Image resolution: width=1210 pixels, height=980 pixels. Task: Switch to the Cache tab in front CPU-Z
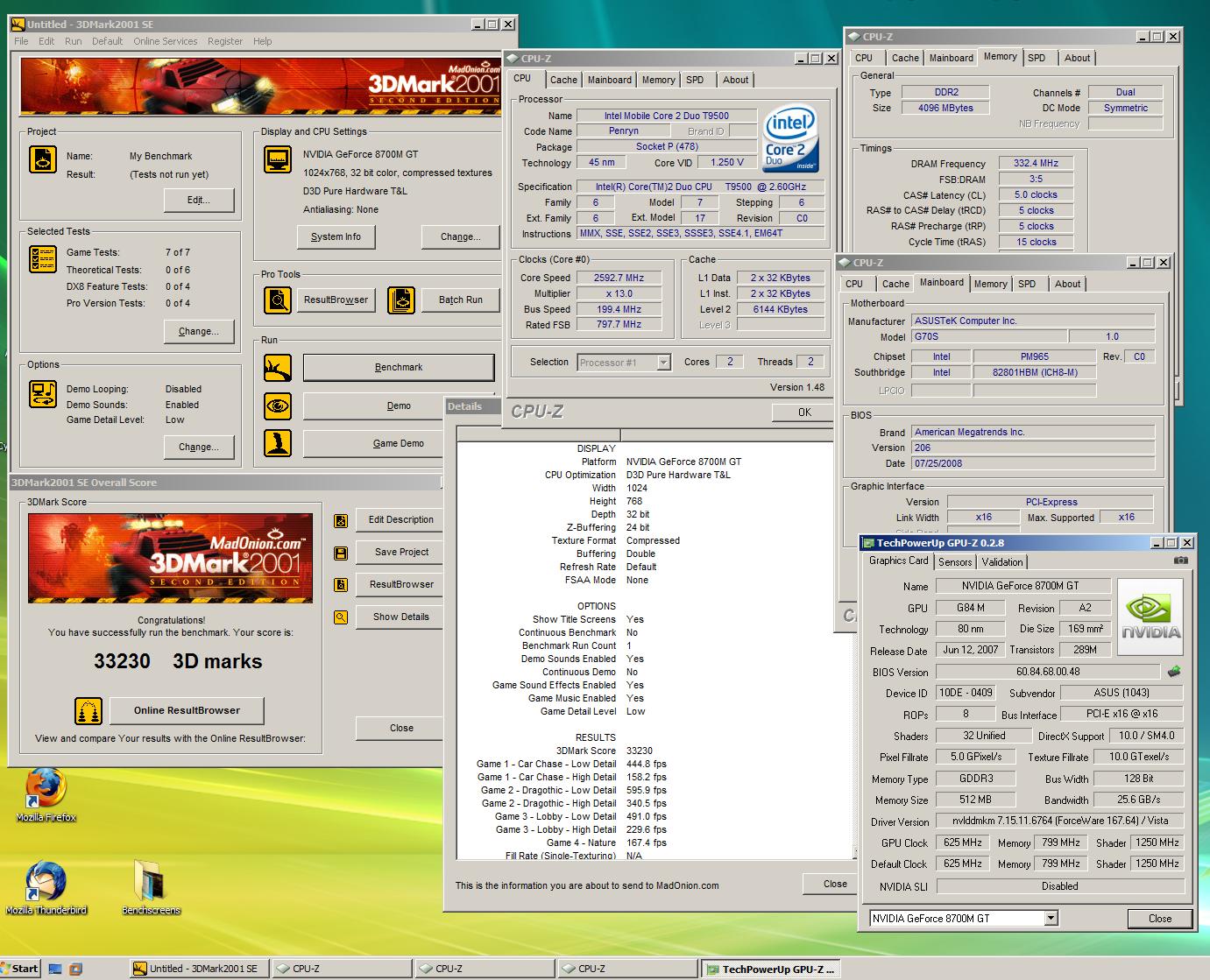[563, 80]
